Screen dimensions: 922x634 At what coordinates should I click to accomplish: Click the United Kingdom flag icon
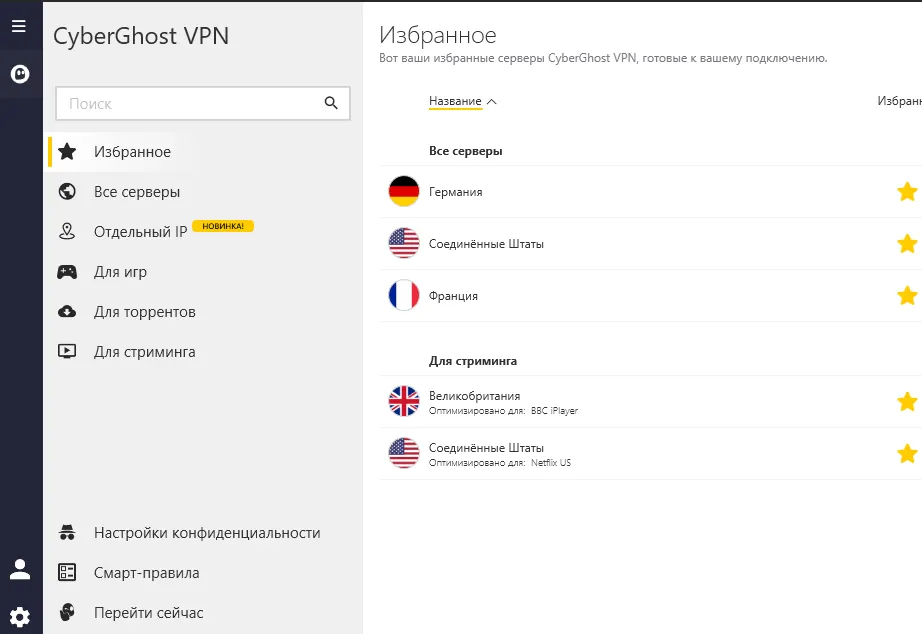(x=404, y=401)
